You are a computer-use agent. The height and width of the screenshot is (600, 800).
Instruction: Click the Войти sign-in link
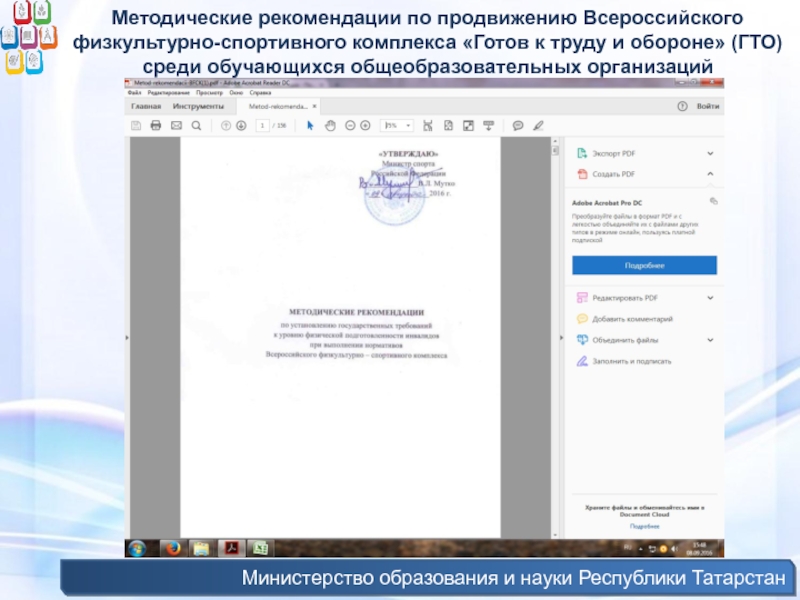pos(708,105)
